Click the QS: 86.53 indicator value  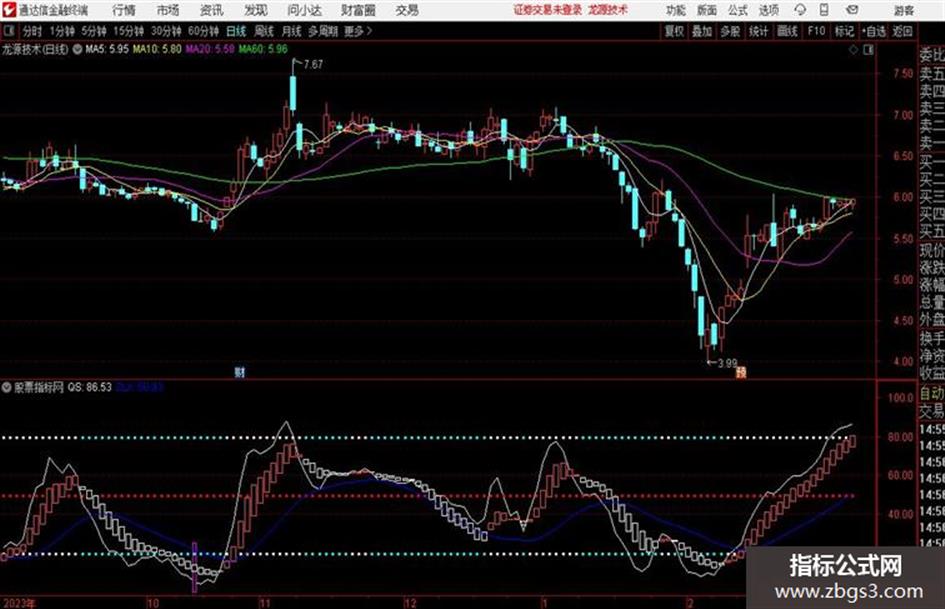click(x=89, y=387)
